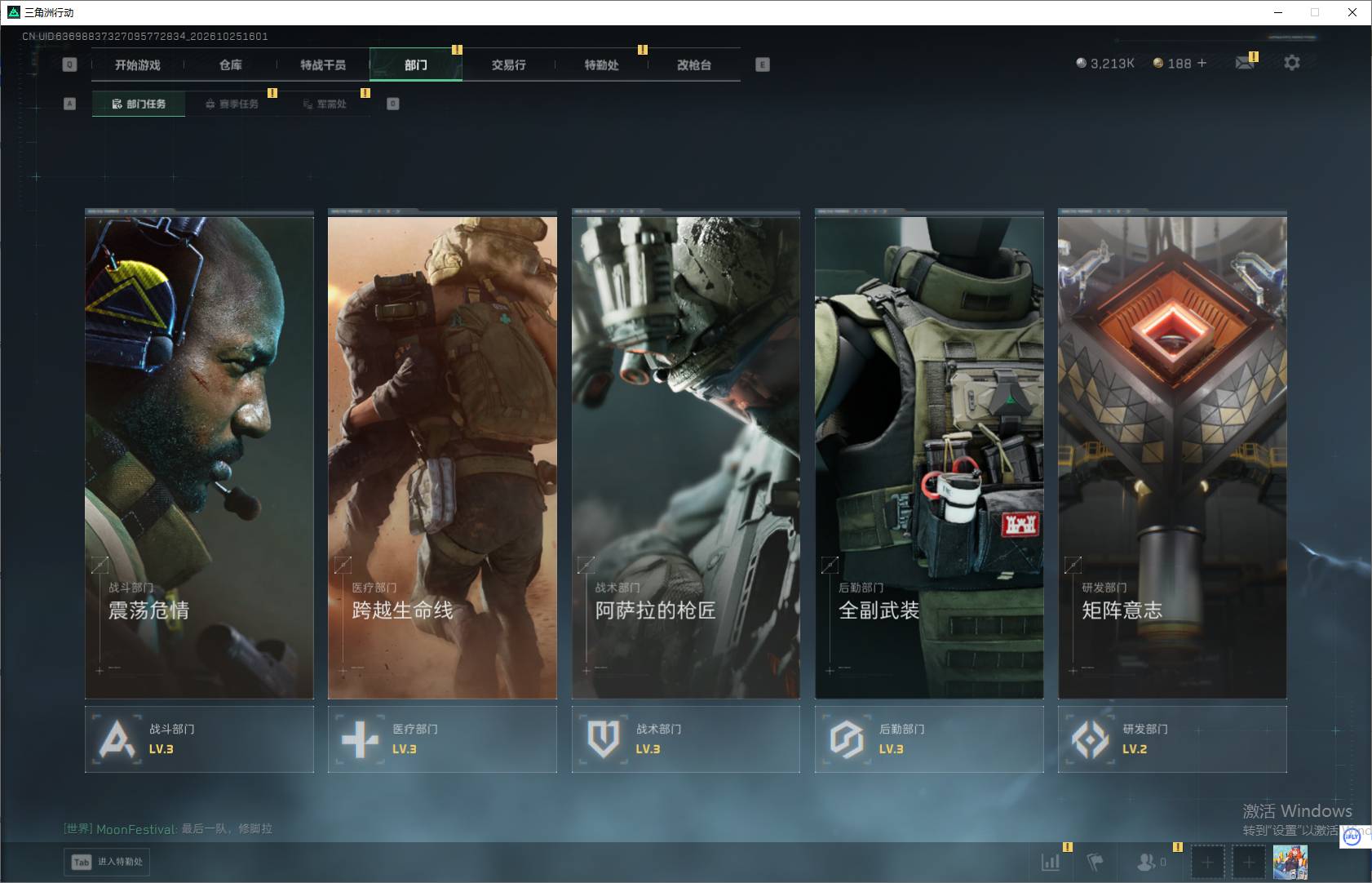Click the player avatar thumbnail
The image size is (1372, 883).
pyautogui.click(x=1290, y=862)
